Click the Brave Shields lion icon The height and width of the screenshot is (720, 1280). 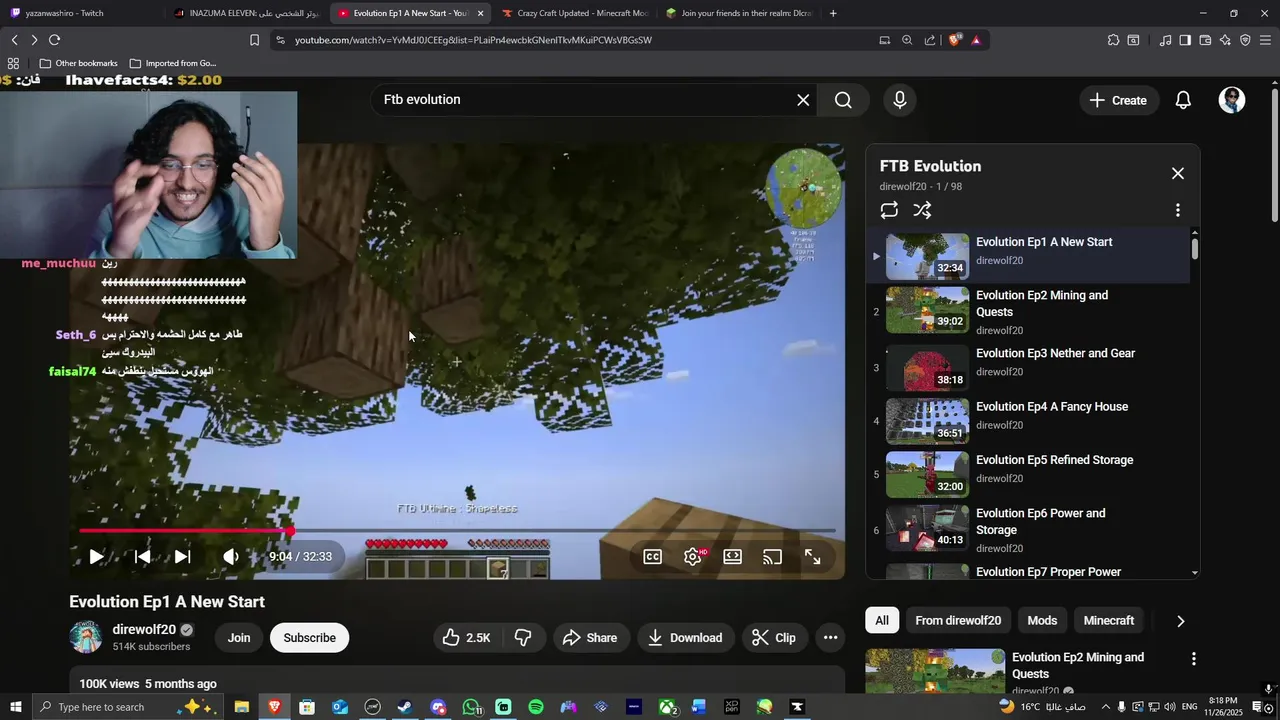pyautogui.click(x=955, y=40)
